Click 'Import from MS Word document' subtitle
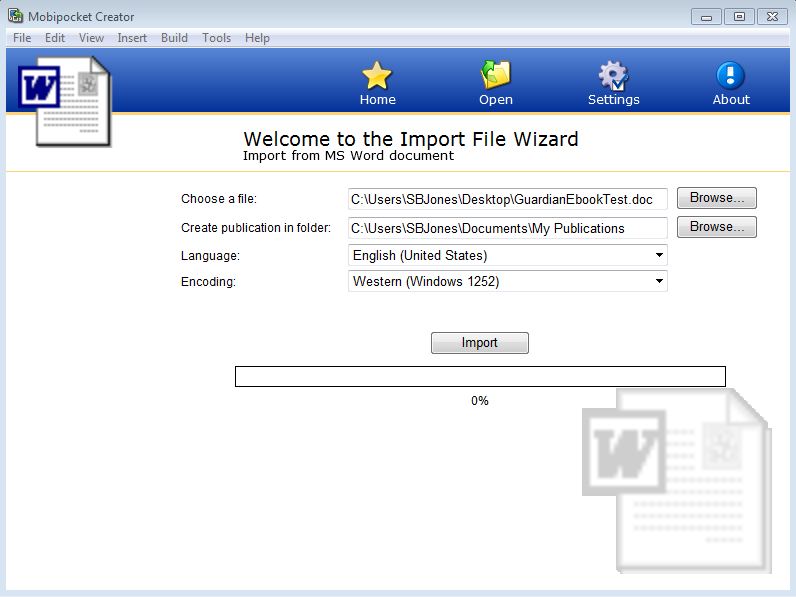The image size is (796, 597). (x=348, y=155)
